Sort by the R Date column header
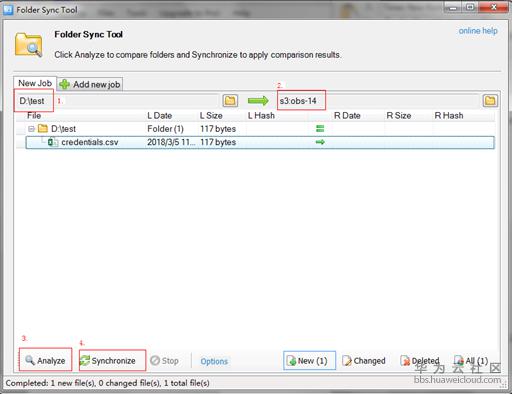The image size is (512, 394). coord(347,116)
